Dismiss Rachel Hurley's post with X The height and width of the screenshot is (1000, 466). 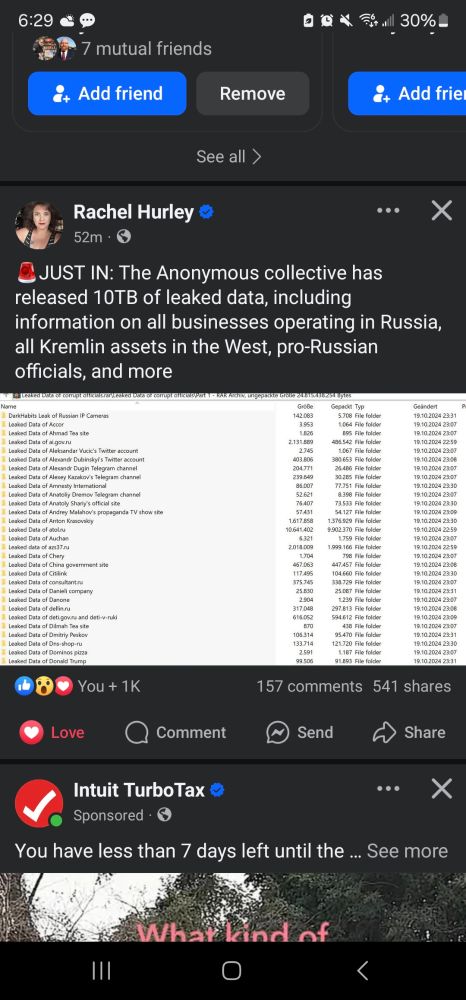coord(442,210)
